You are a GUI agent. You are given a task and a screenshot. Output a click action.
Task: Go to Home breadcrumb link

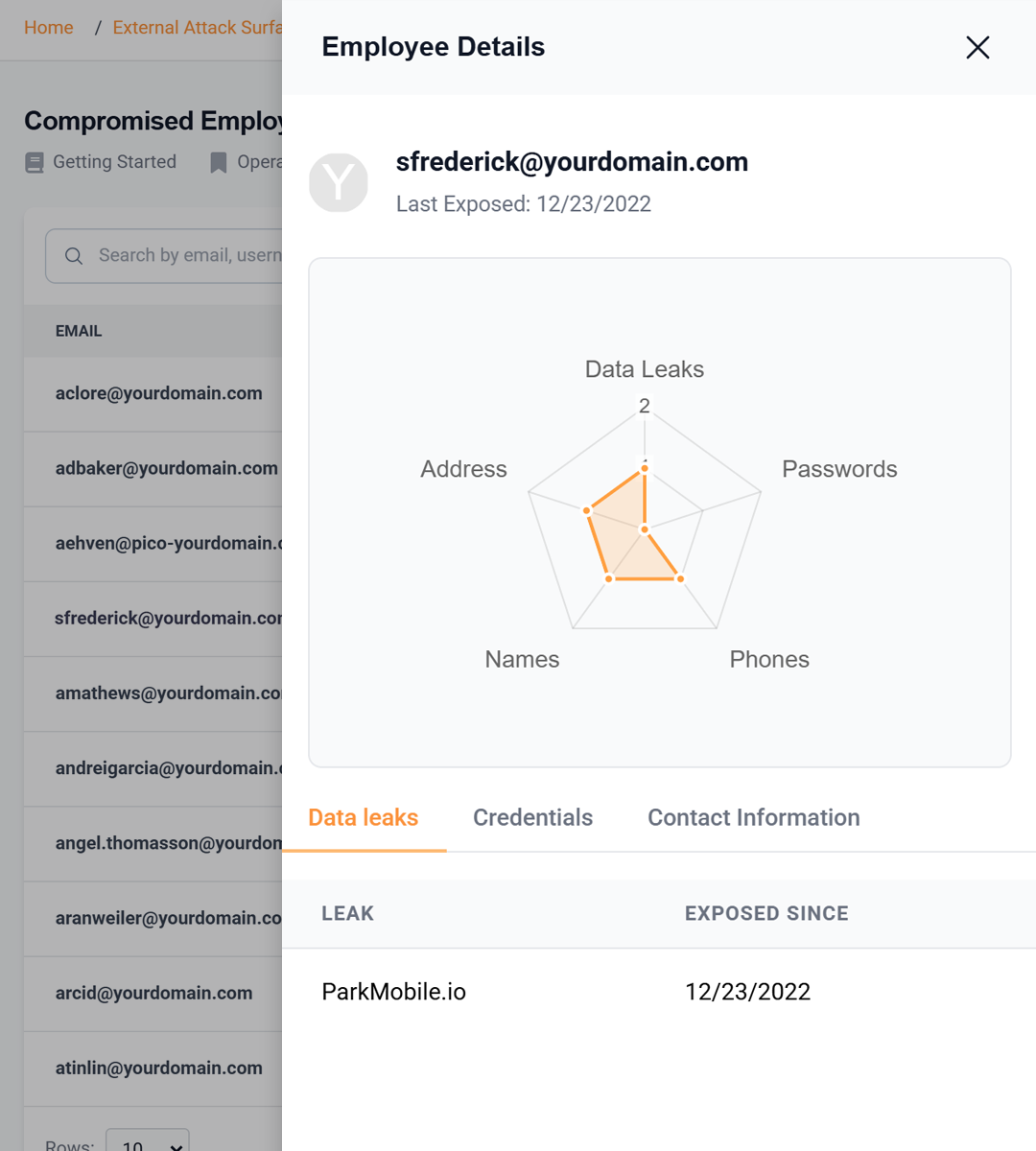[x=49, y=28]
